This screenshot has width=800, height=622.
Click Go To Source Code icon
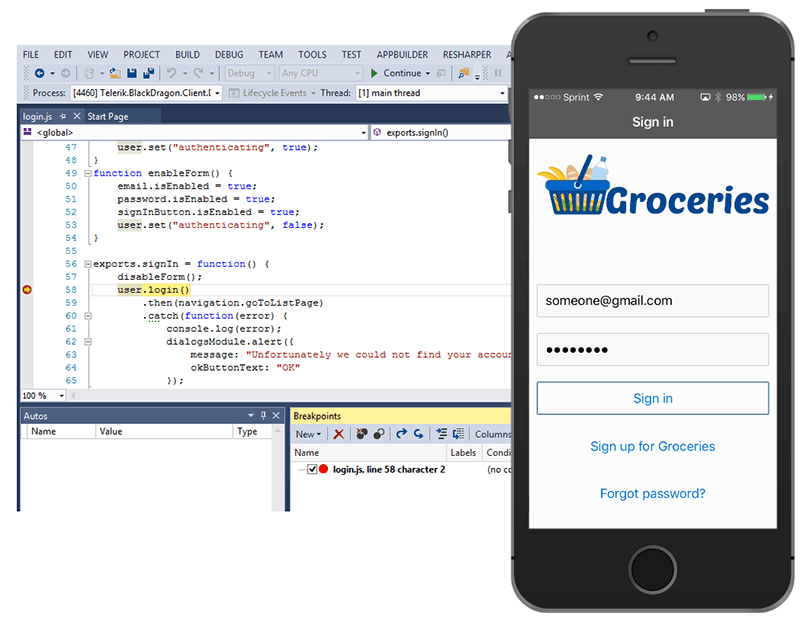point(442,434)
